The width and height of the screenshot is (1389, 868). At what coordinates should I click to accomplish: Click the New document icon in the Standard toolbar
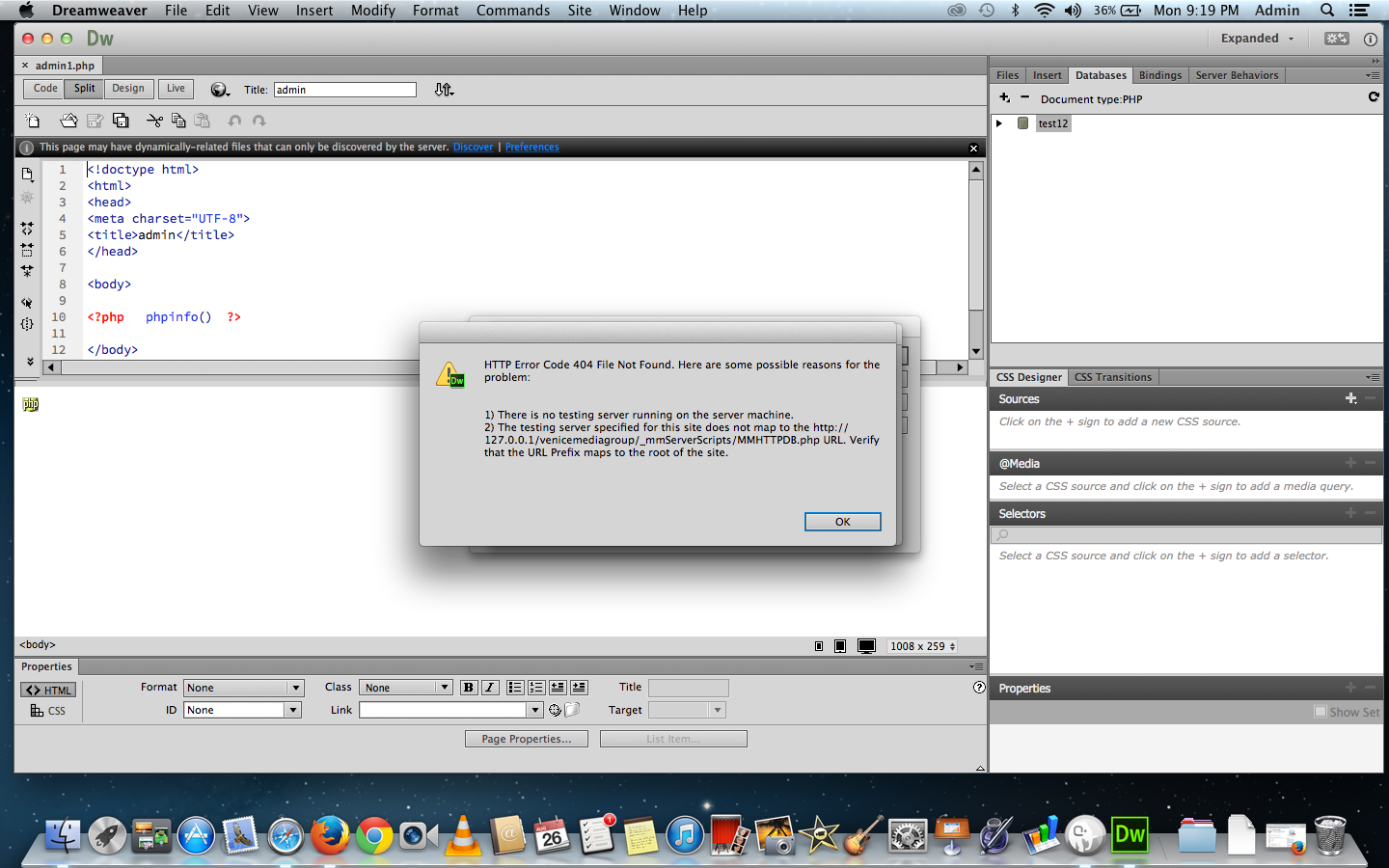pyautogui.click(x=32, y=121)
